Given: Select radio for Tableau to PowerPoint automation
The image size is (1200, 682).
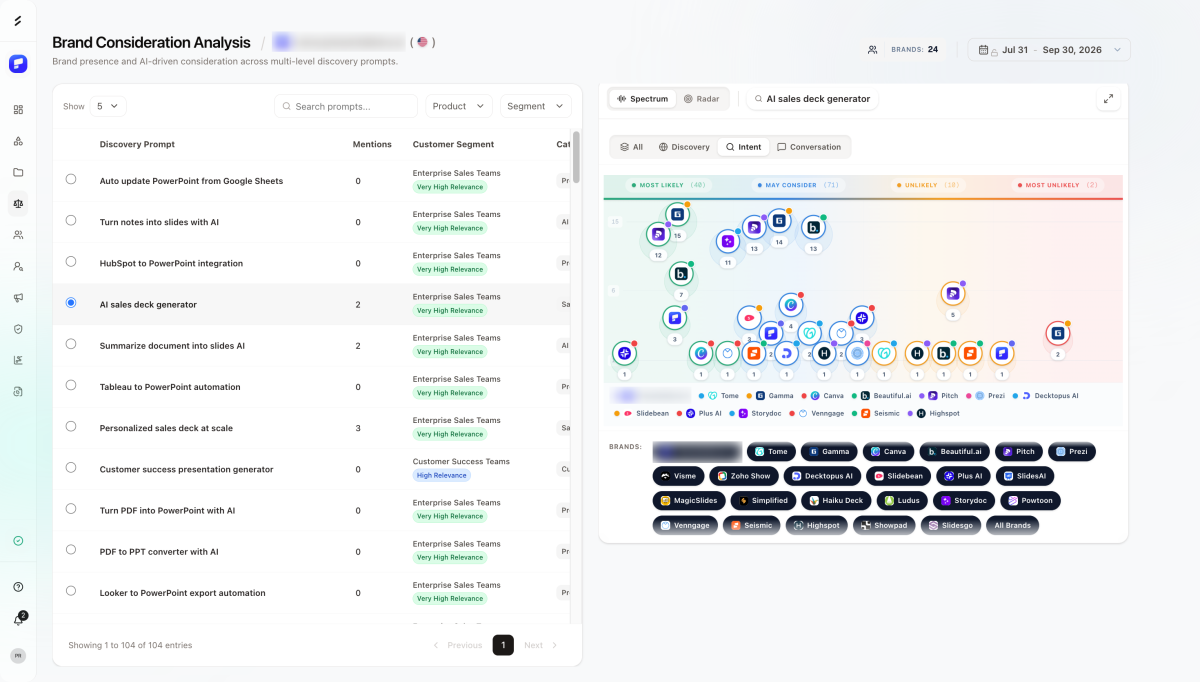Looking at the screenshot, I should tap(71, 385).
